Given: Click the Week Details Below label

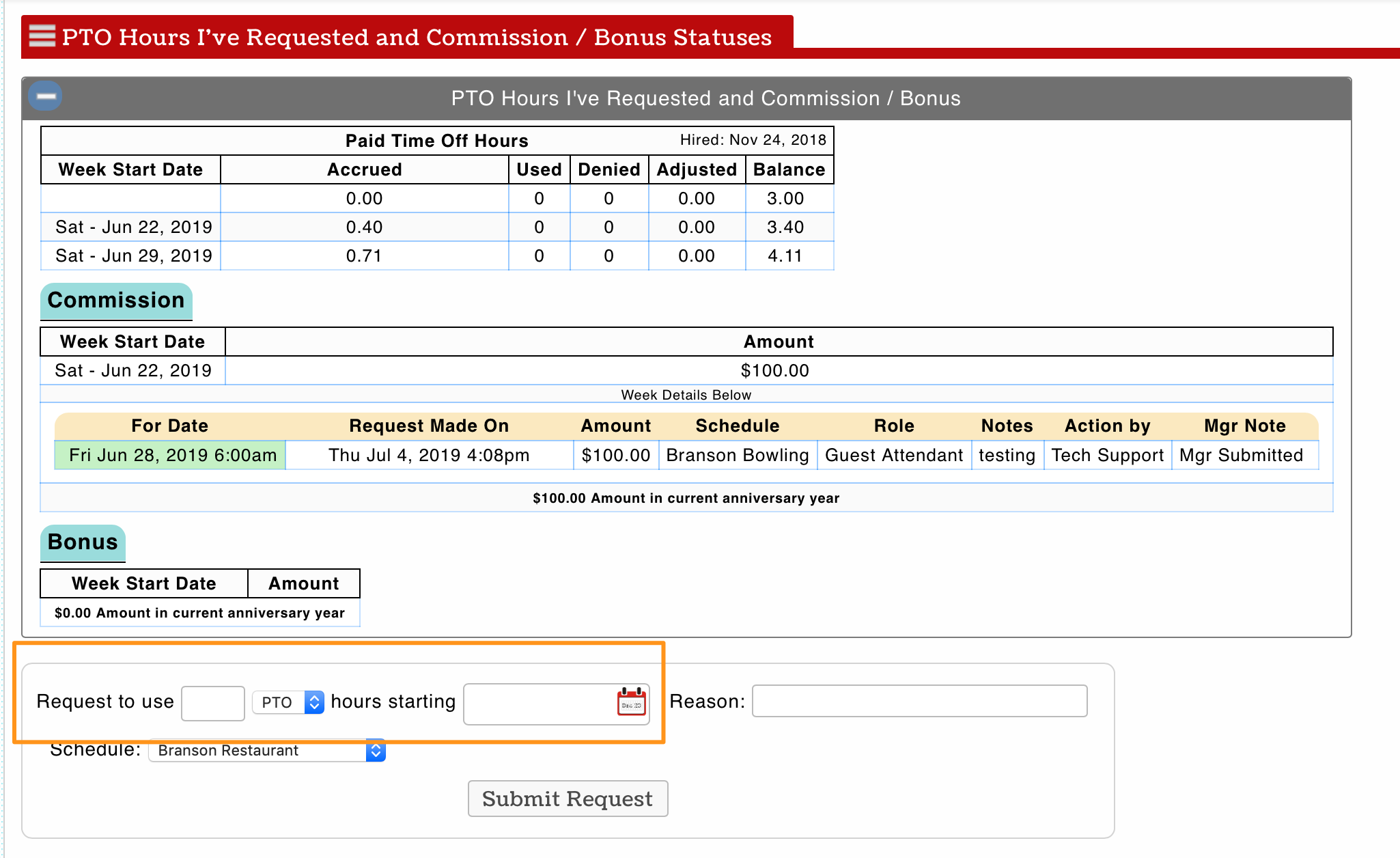Looking at the screenshot, I should point(686,395).
